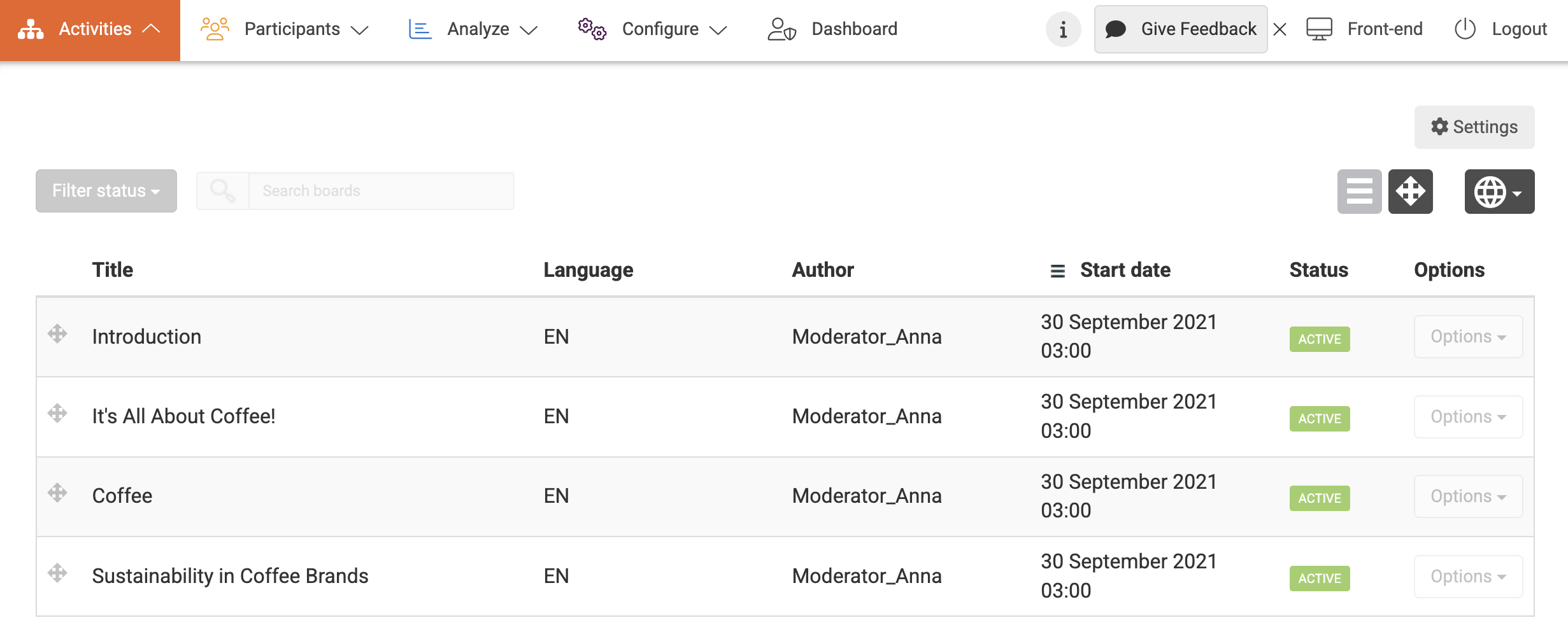Open the Participants menu

[x=285, y=29]
